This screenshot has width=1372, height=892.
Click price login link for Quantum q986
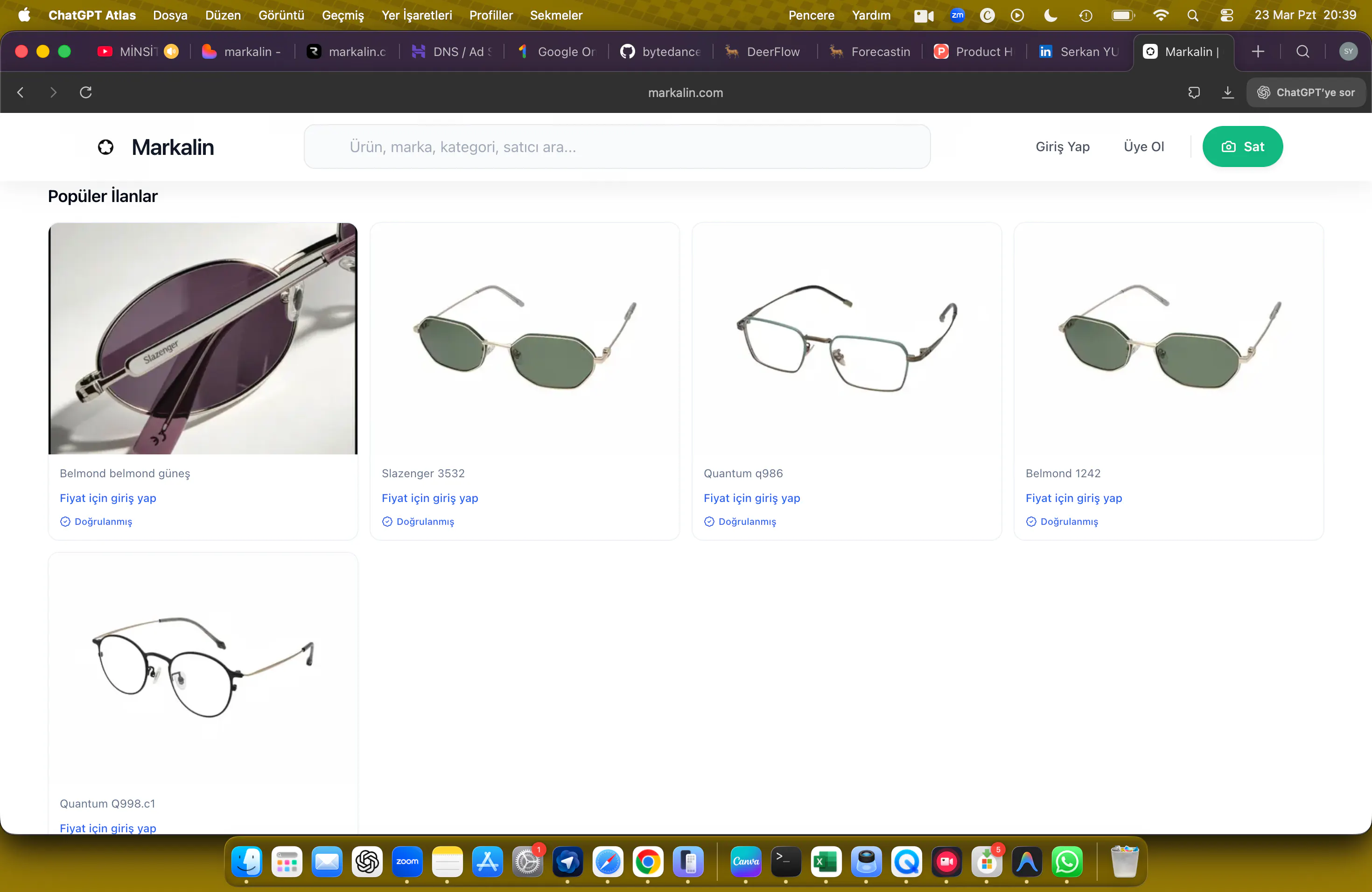(752, 498)
